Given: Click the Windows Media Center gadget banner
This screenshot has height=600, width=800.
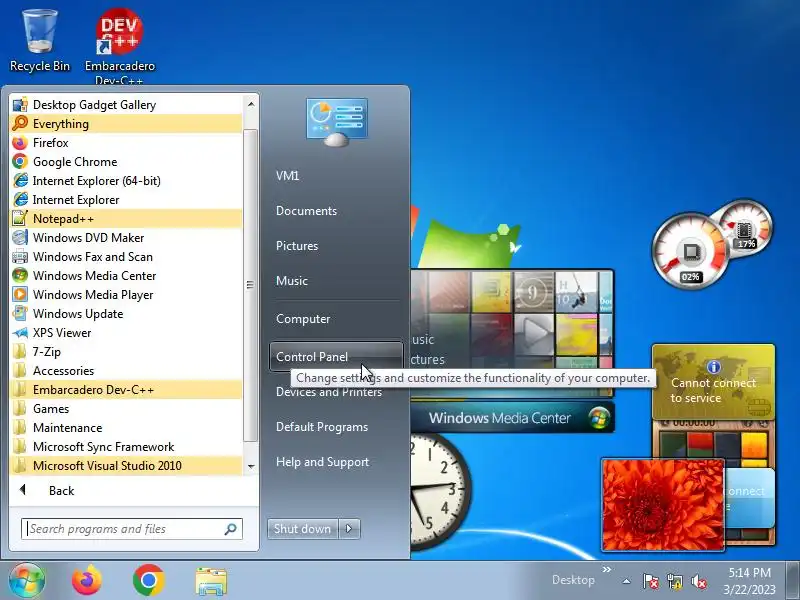Looking at the screenshot, I should [512, 418].
